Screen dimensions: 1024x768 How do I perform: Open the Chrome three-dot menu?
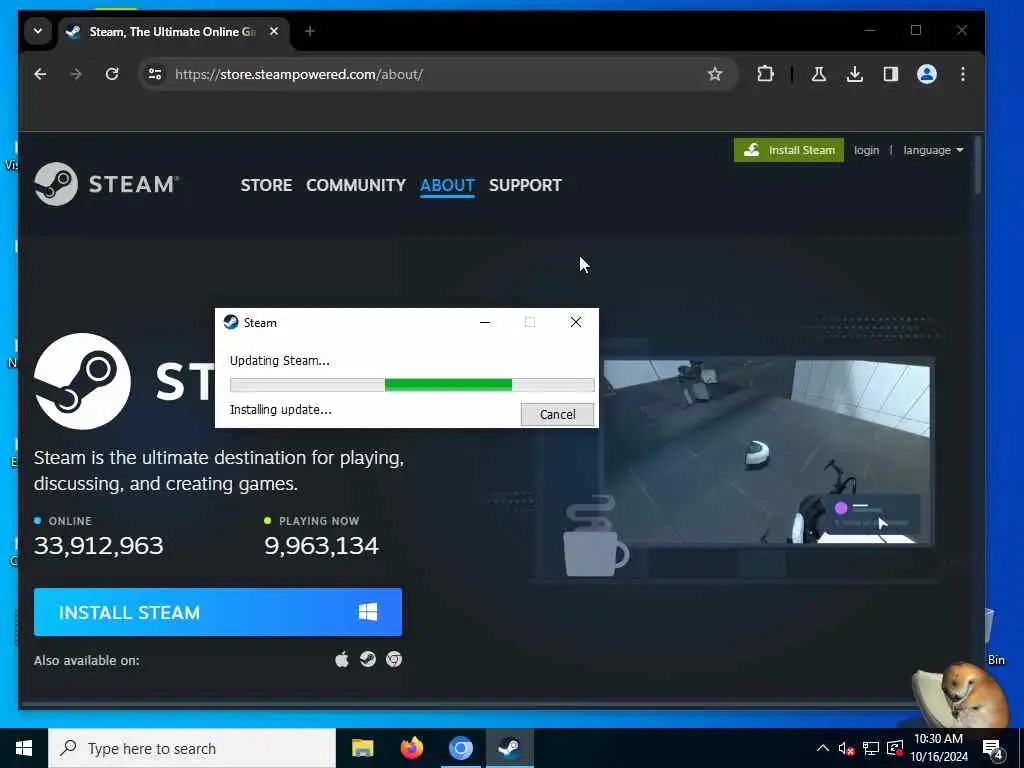(x=963, y=74)
